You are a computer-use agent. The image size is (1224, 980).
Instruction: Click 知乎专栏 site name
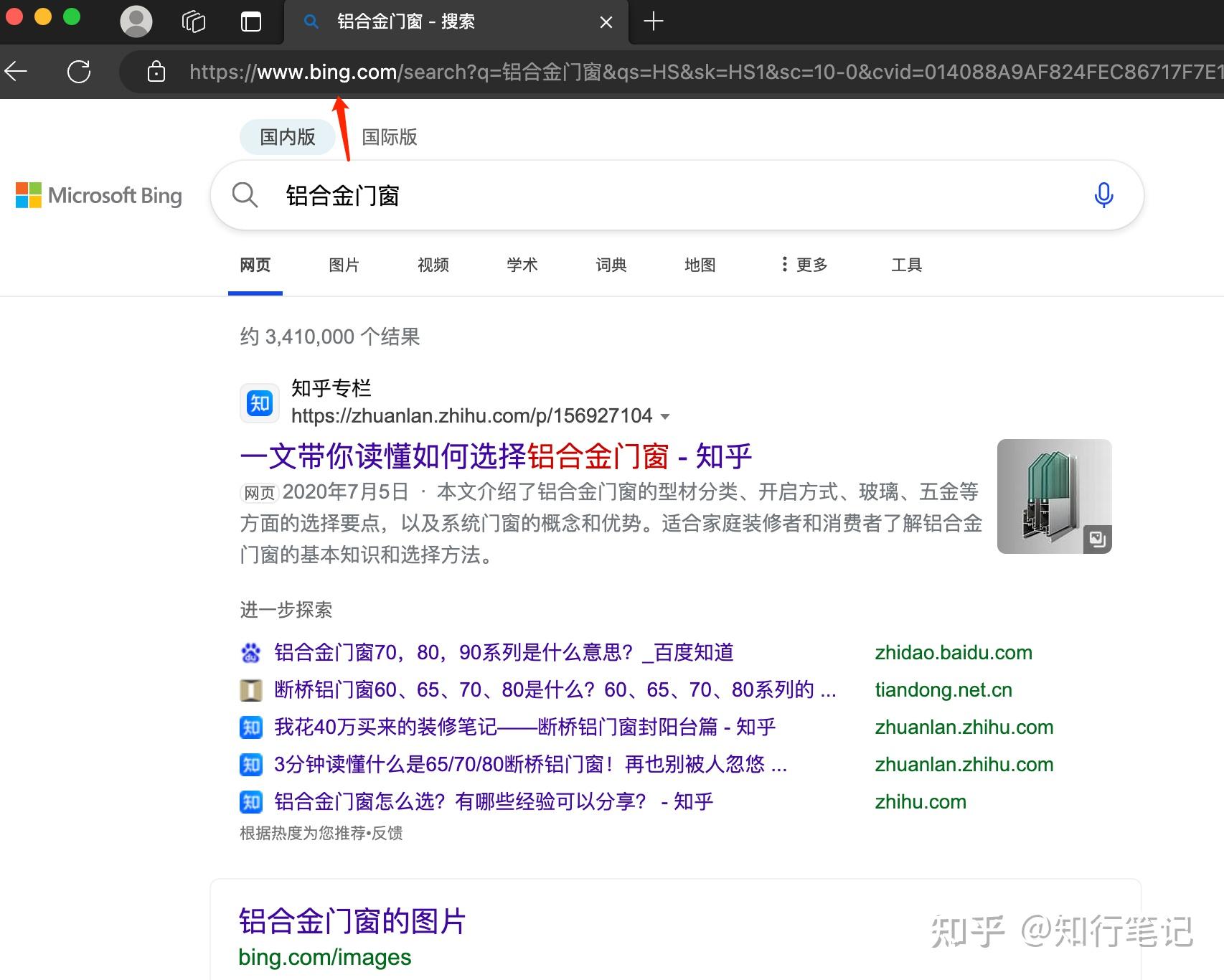[331, 388]
